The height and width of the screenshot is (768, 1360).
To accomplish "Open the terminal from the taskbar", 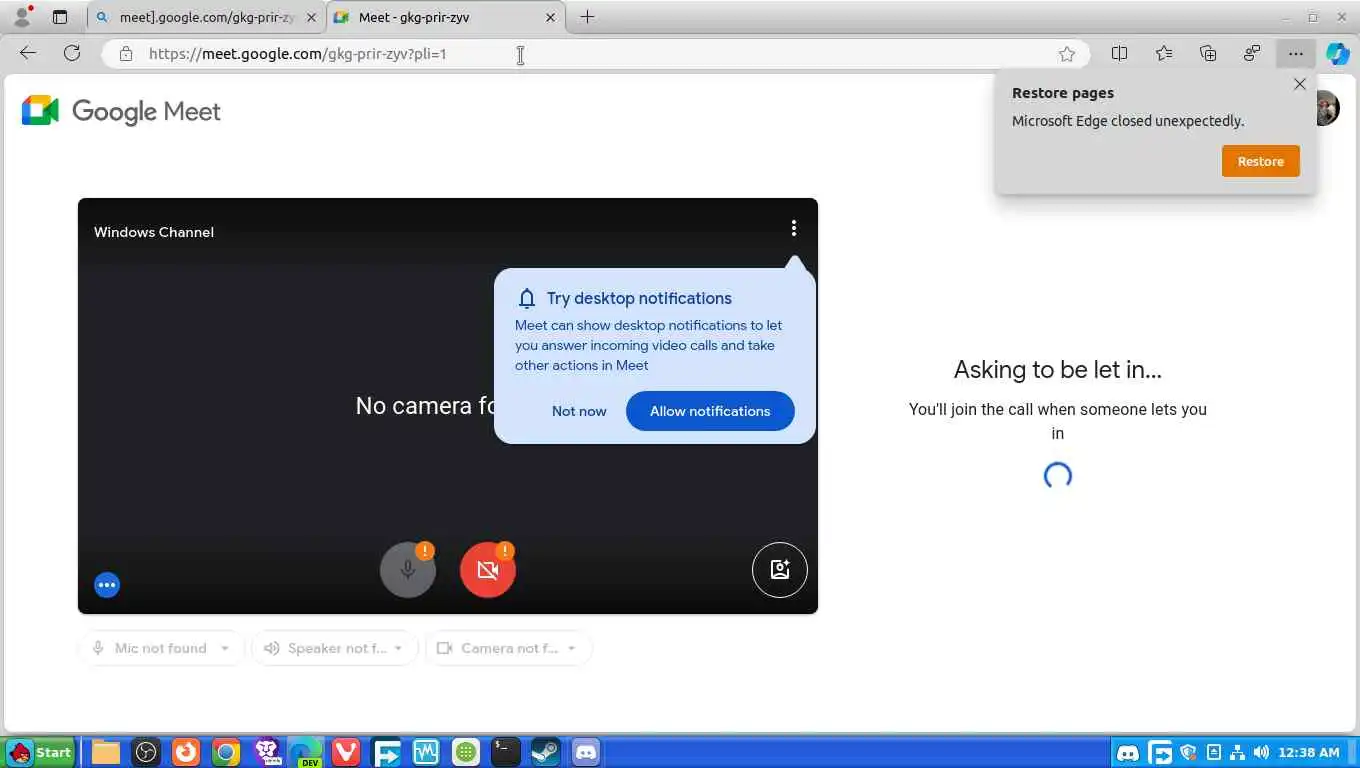I will coord(506,752).
